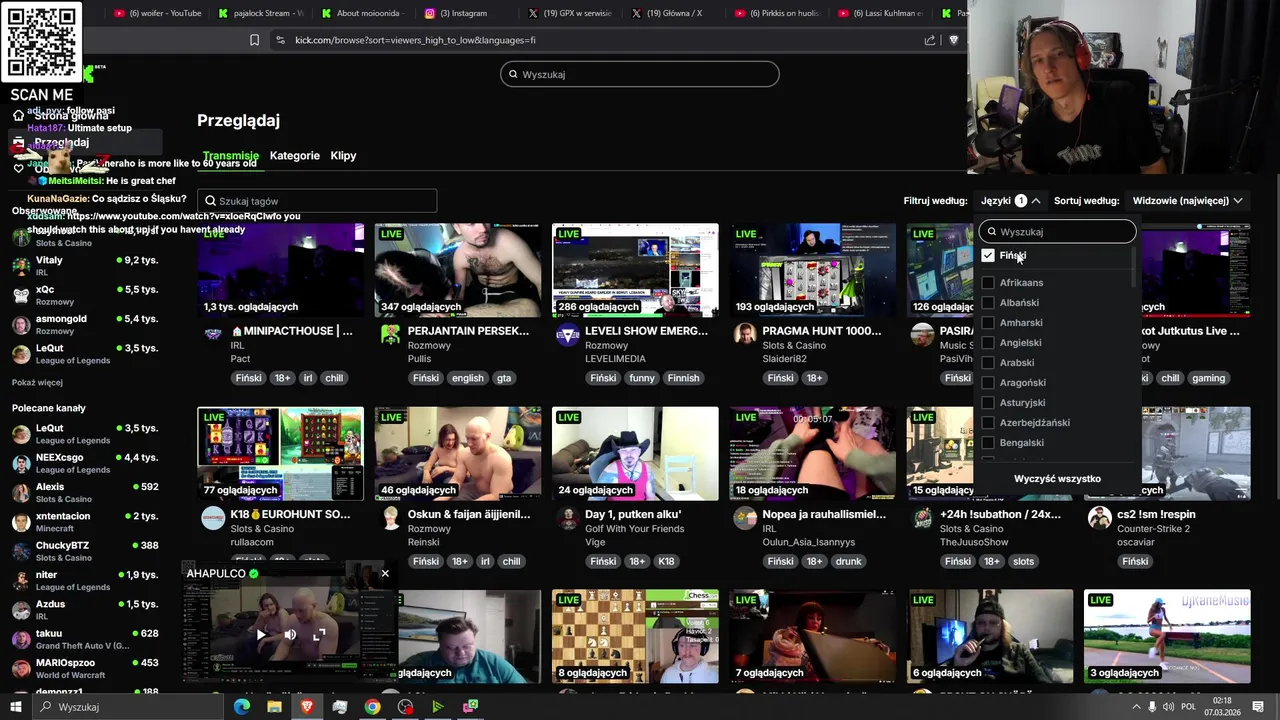This screenshot has height=720, width=1280.
Task: Check the Afrikaans language checkbox
Action: click(x=988, y=283)
